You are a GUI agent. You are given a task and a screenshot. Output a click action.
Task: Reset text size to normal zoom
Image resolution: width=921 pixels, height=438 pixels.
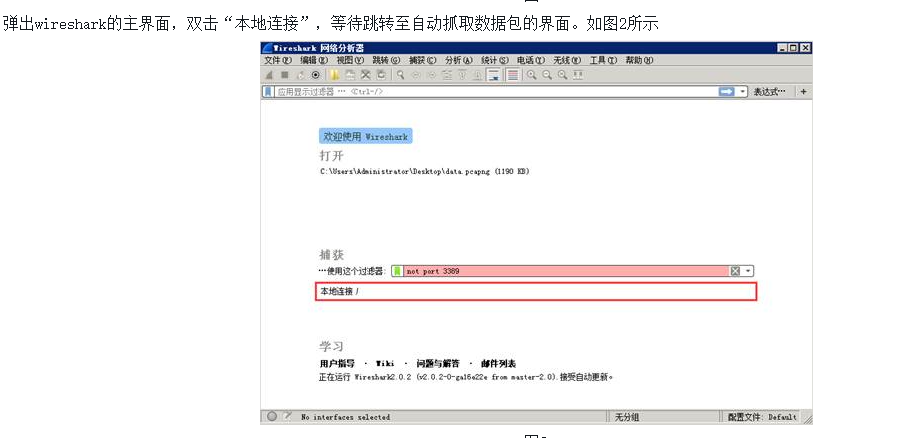pyautogui.click(x=563, y=75)
